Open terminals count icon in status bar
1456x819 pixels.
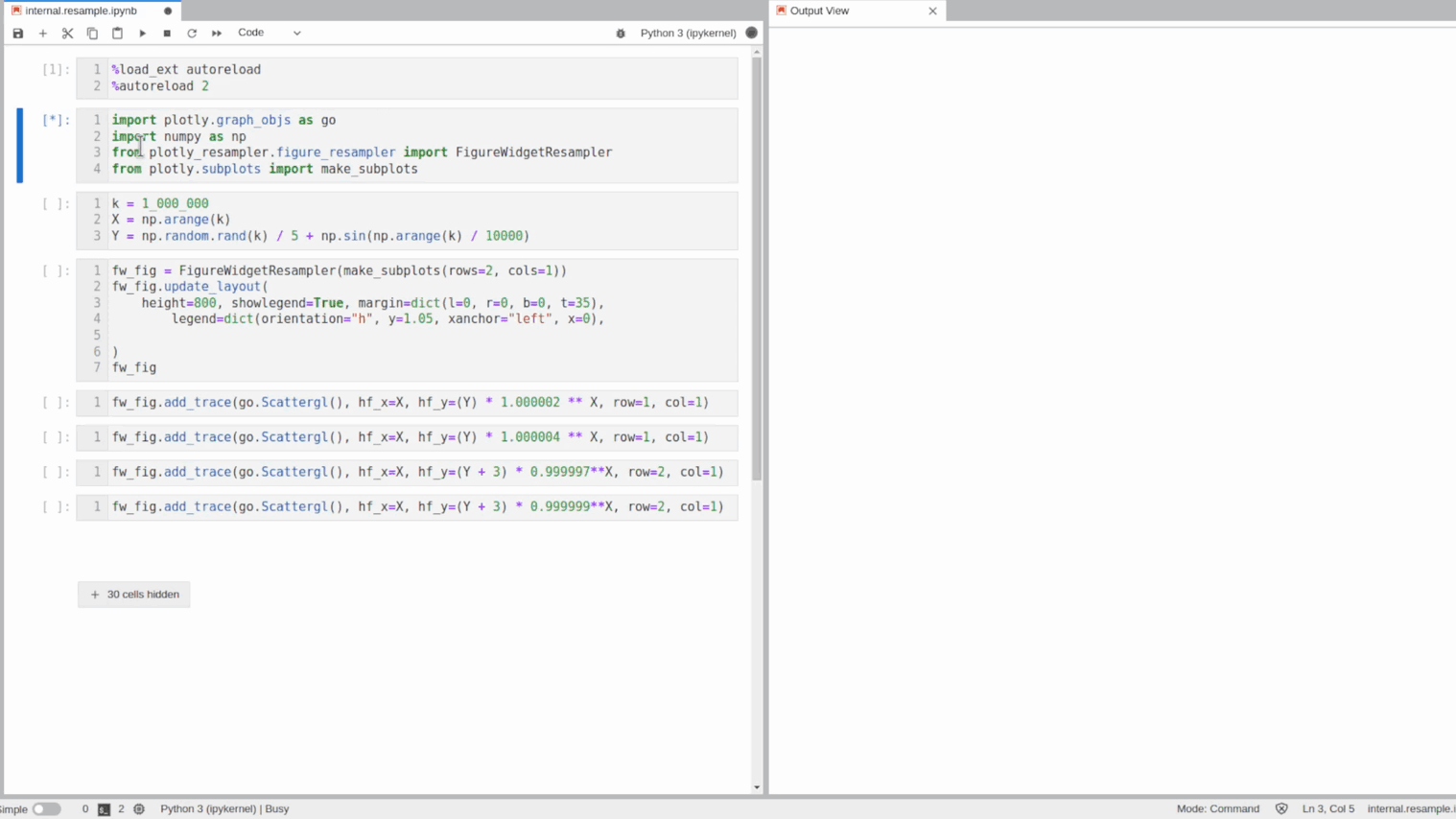click(x=104, y=808)
